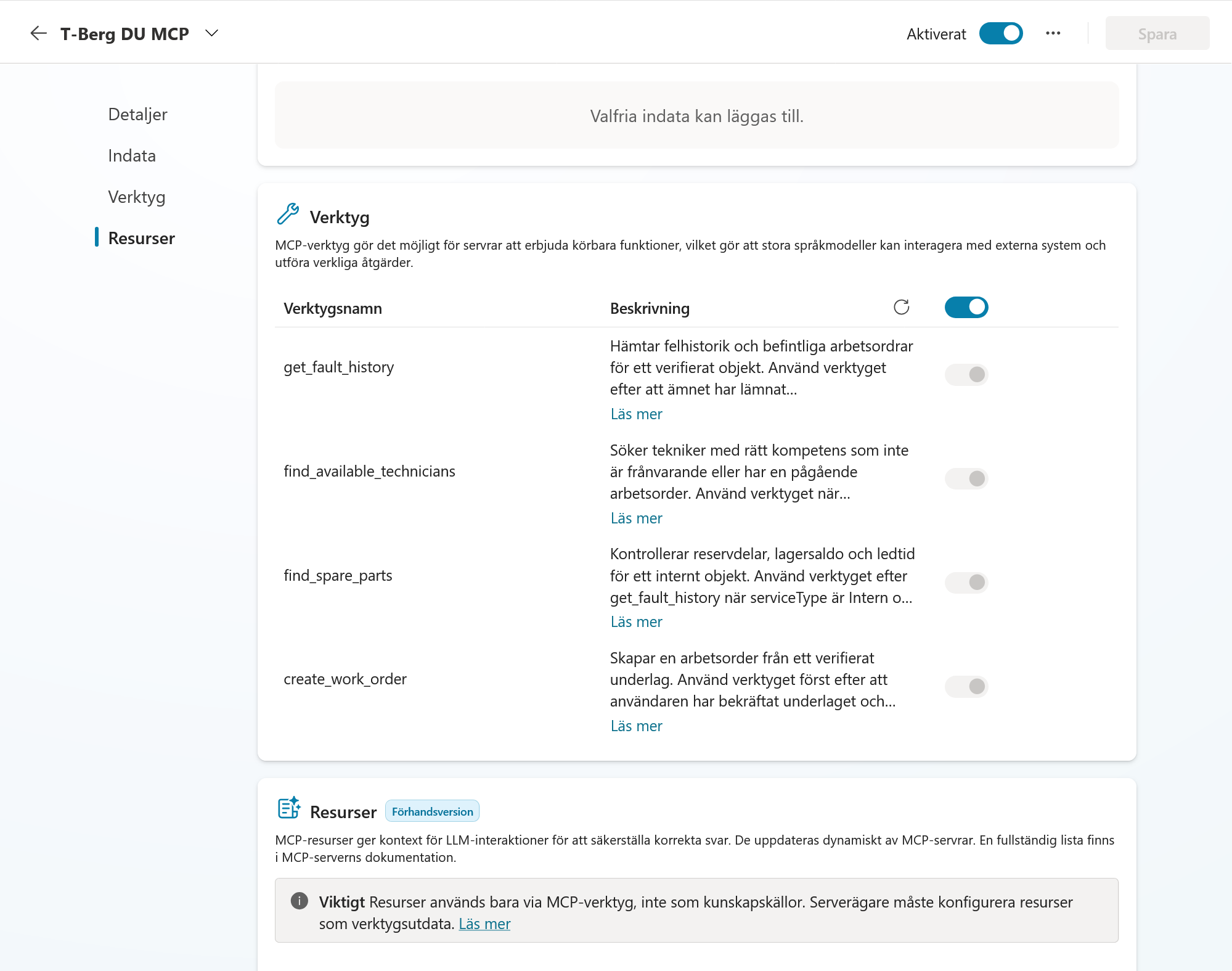Click Läs mer under find_spare_parts description
This screenshot has height=971, width=1232.
tap(636, 622)
